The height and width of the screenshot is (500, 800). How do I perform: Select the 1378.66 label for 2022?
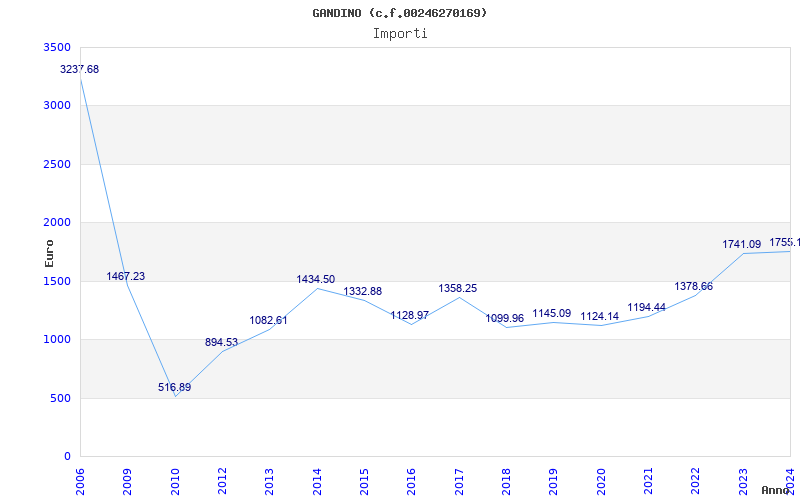[x=693, y=286]
